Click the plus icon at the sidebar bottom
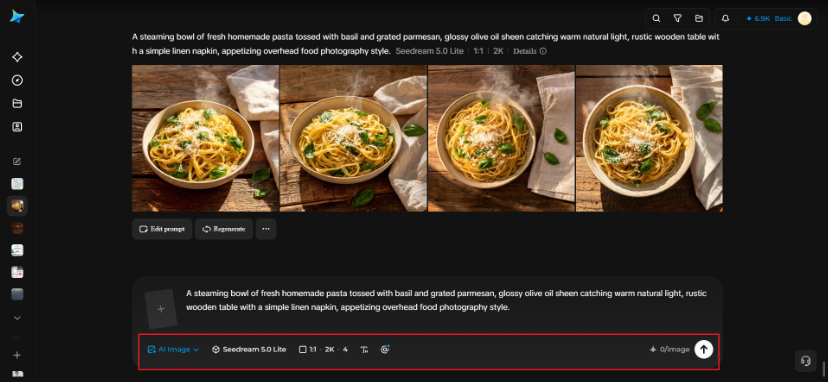 point(17,355)
